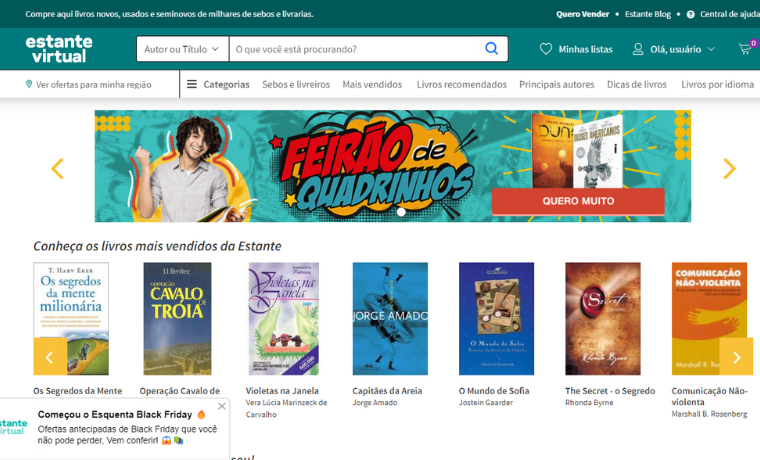Open Mais vendidos menu item

pyautogui.click(x=372, y=84)
